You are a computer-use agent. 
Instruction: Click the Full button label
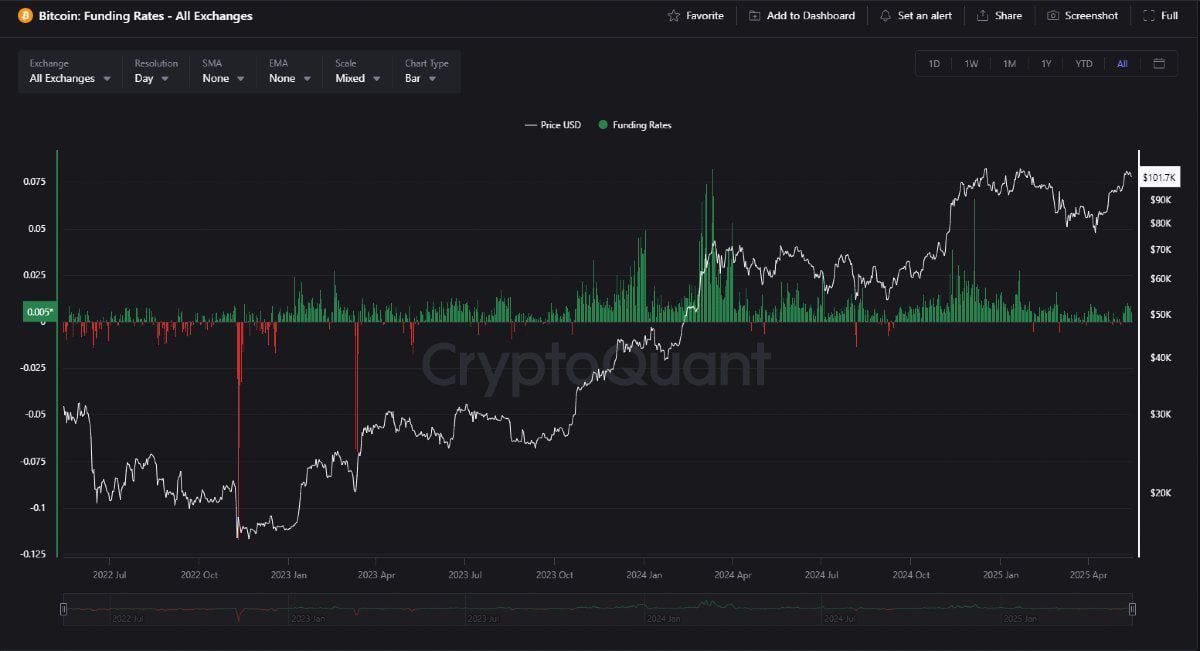pyautogui.click(x=1169, y=16)
